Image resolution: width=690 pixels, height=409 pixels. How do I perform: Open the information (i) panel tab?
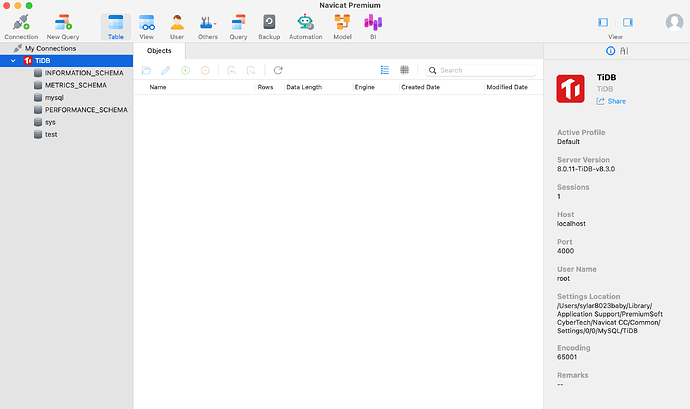(610, 51)
